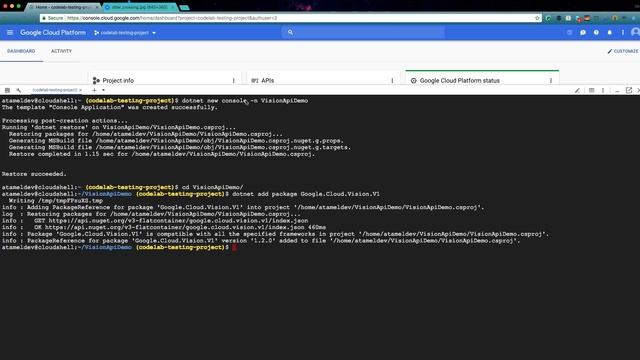Click the Google Cloud Platform status title
The height and width of the screenshot is (360, 640).
click(x=460, y=80)
